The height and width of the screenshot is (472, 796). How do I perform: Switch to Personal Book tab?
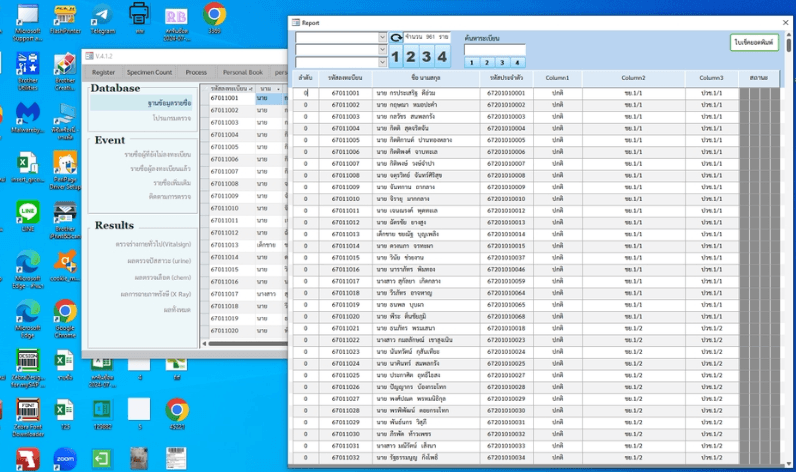pos(243,73)
